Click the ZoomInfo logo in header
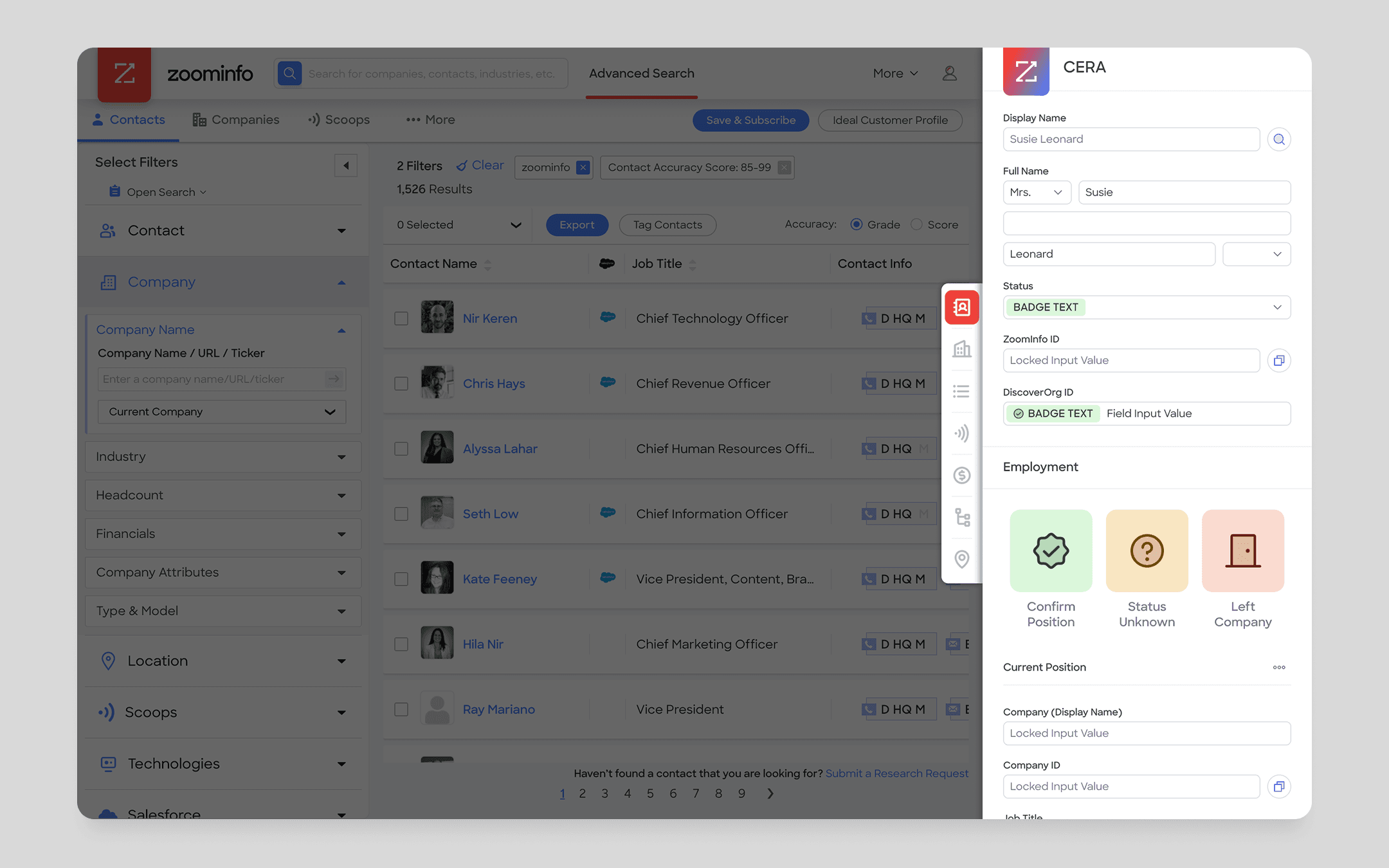This screenshot has height=868, width=1389. coord(124,74)
